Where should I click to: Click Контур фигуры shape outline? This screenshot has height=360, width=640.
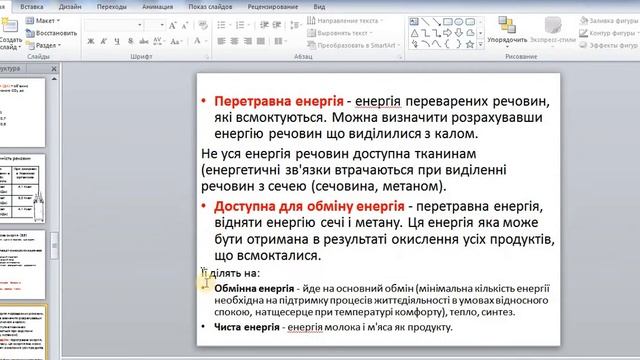coord(609,33)
